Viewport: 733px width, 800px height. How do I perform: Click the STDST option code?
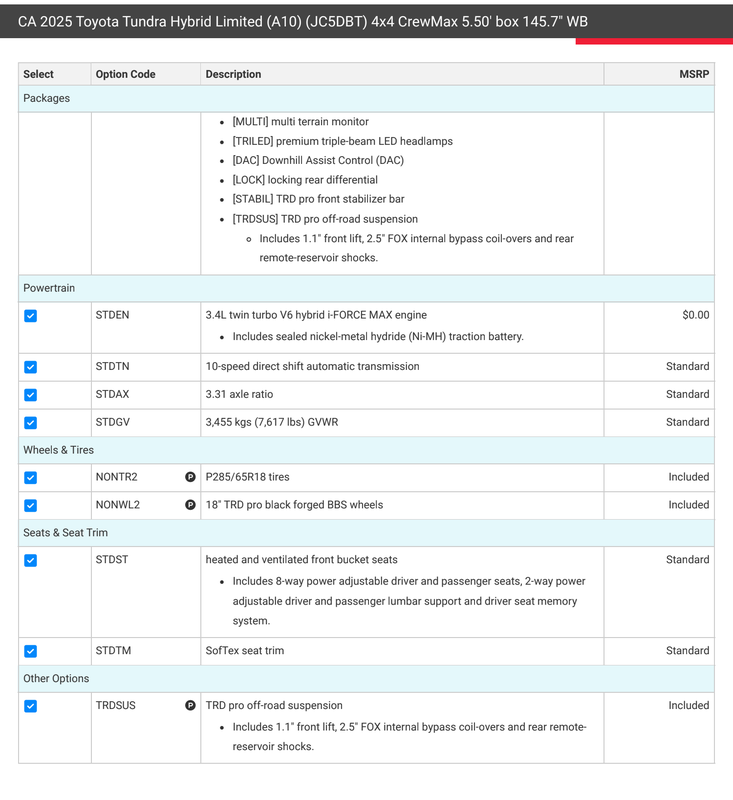coord(112,560)
